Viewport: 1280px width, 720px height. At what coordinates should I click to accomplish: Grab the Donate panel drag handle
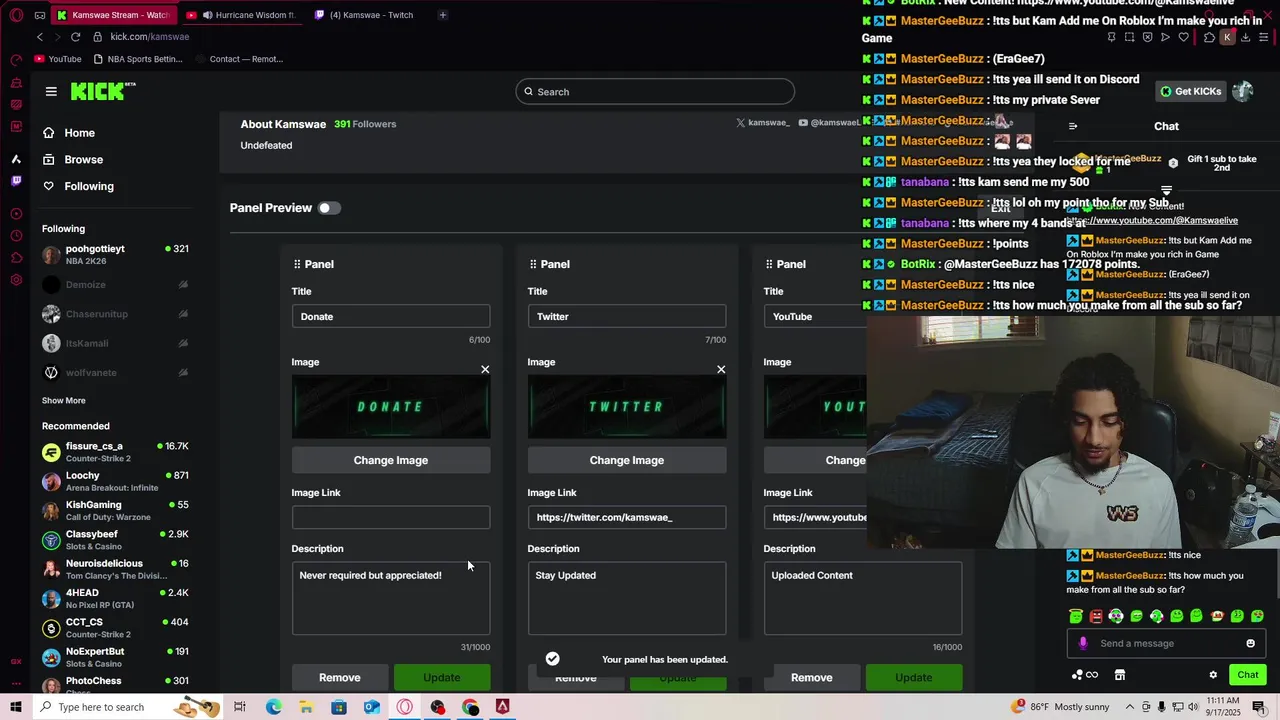(x=297, y=264)
